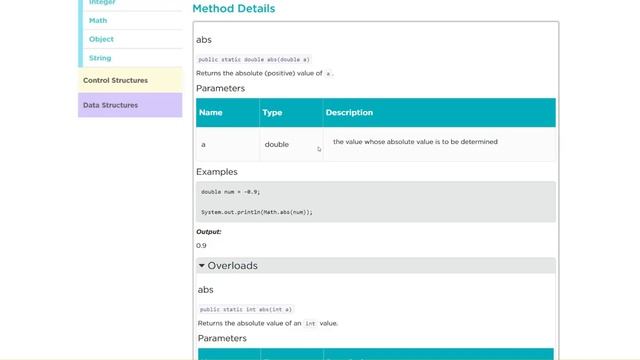Click the Examples heading
This screenshot has width=640, height=360.
click(x=217, y=172)
